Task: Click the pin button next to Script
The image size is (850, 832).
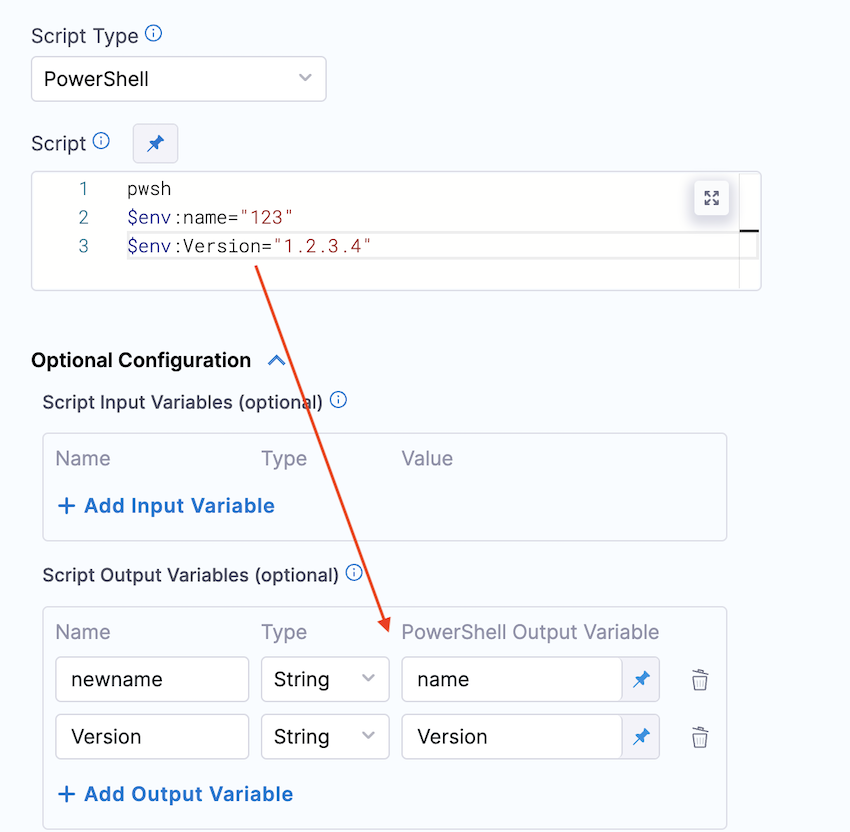Action: (x=155, y=144)
